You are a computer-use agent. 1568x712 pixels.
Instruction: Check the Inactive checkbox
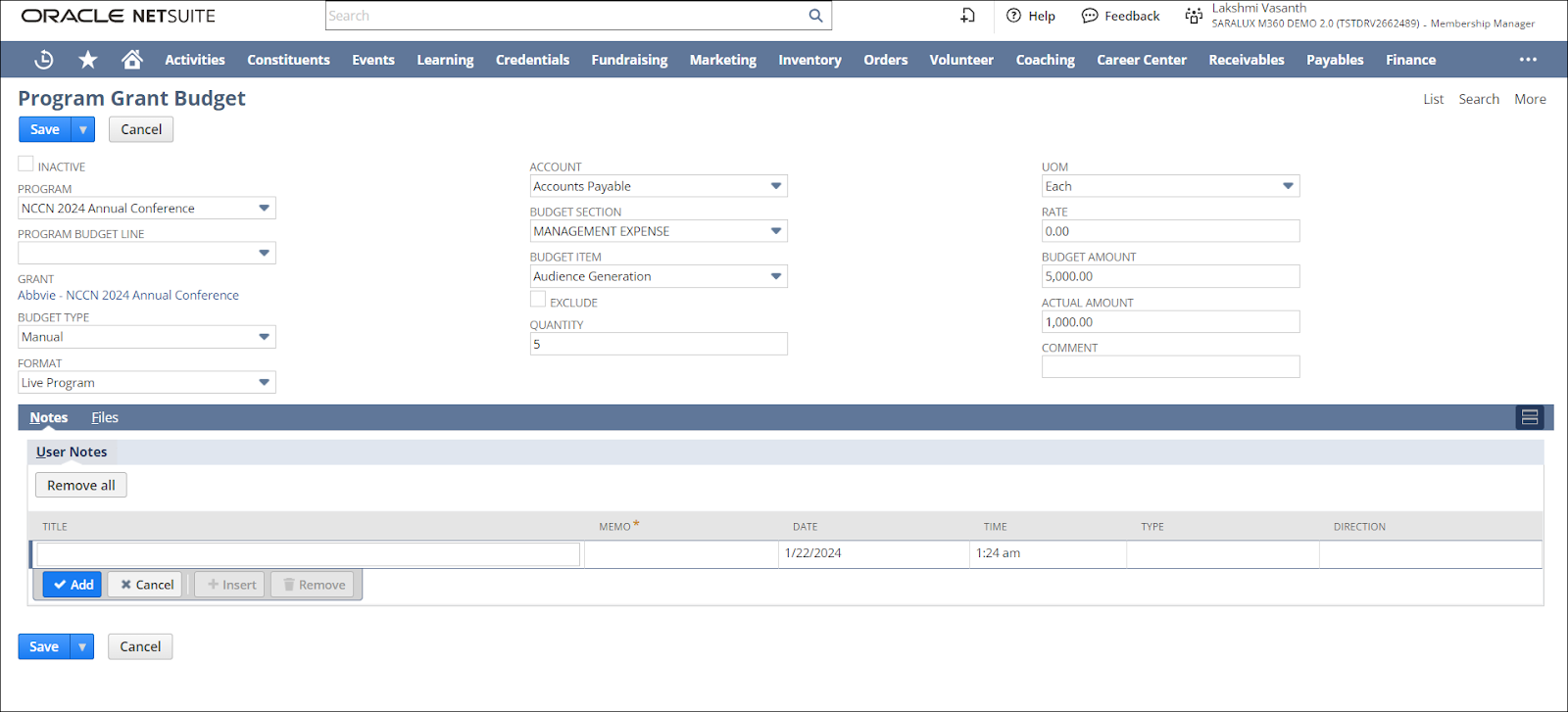tap(26, 165)
